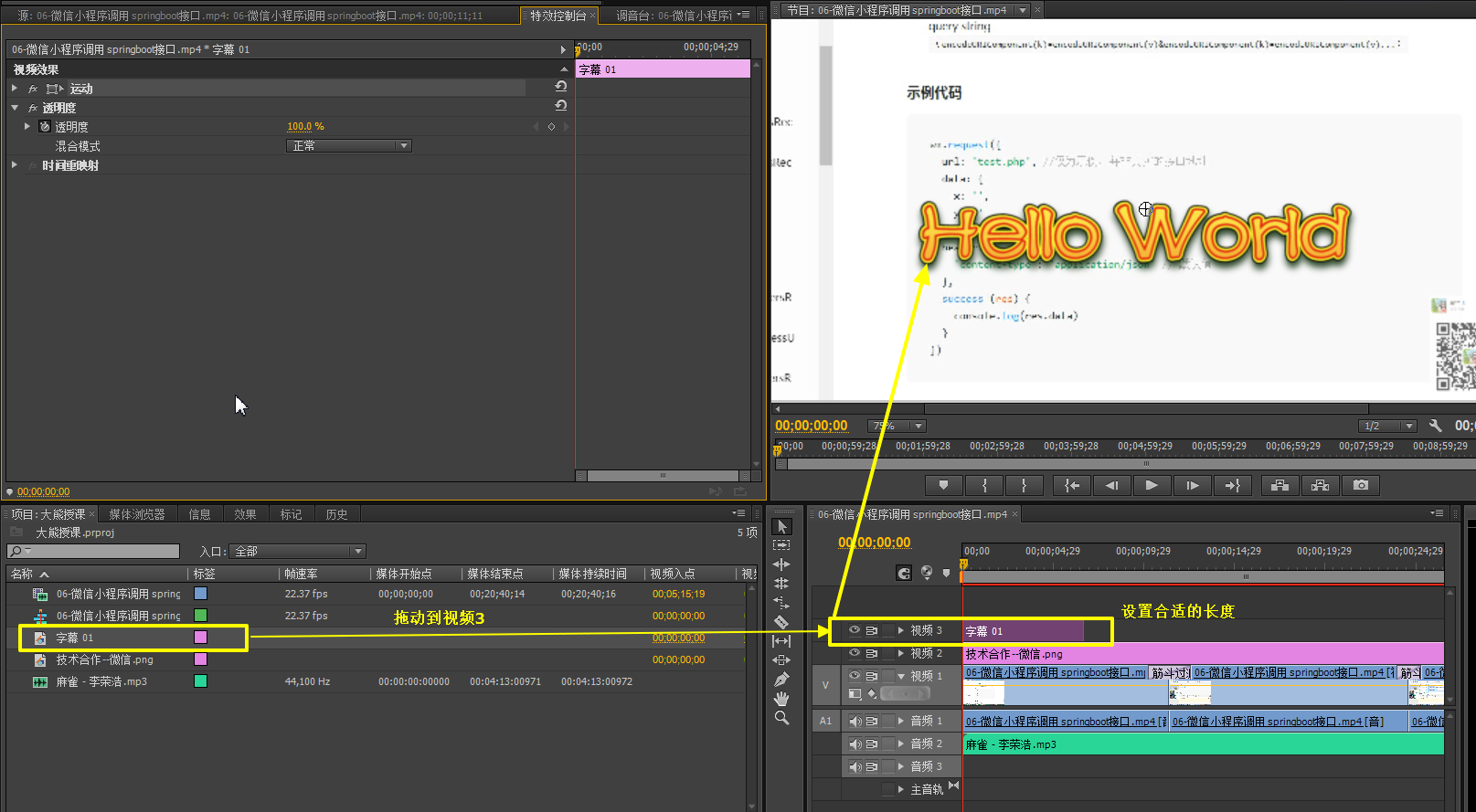Mute 音频 1 track speaker
Viewport: 1476px width, 812px height.
point(855,721)
